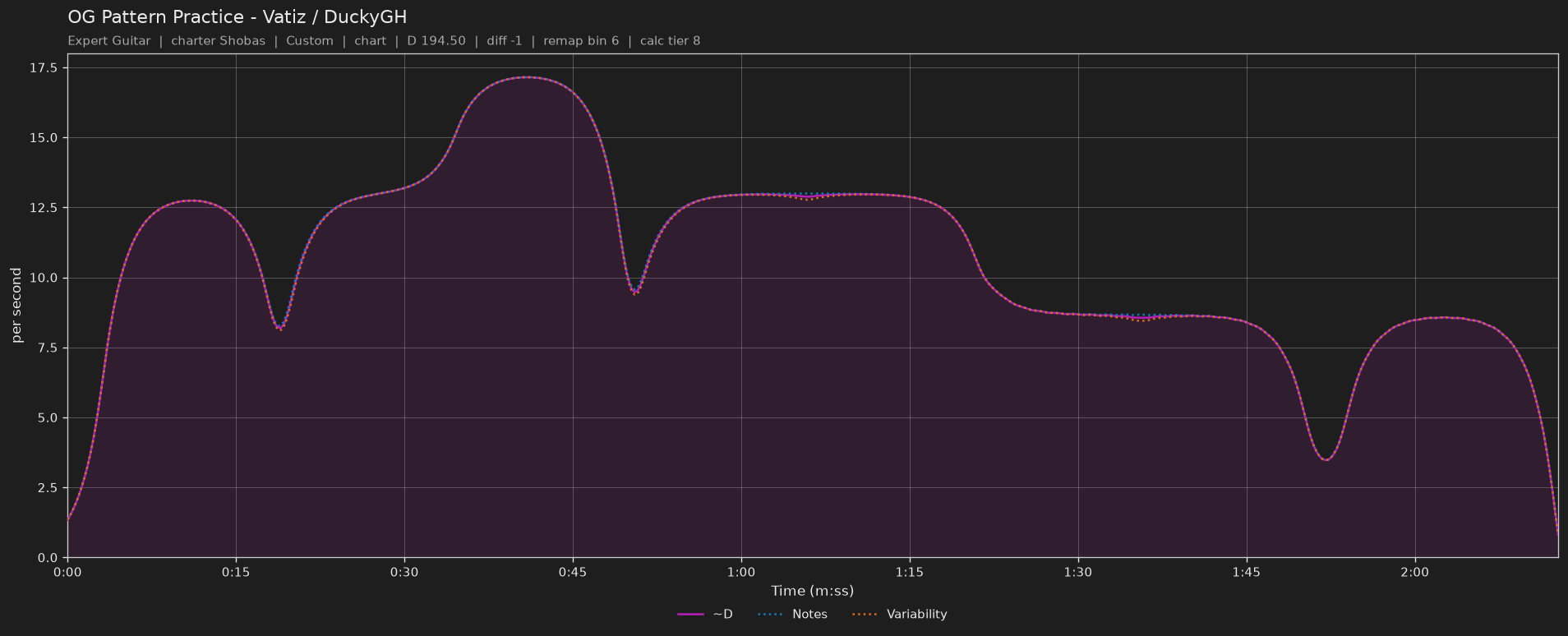Click the 0:15 x-axis tick label
This screenshot has height=636, width=1568.
[x=236, y=572]
